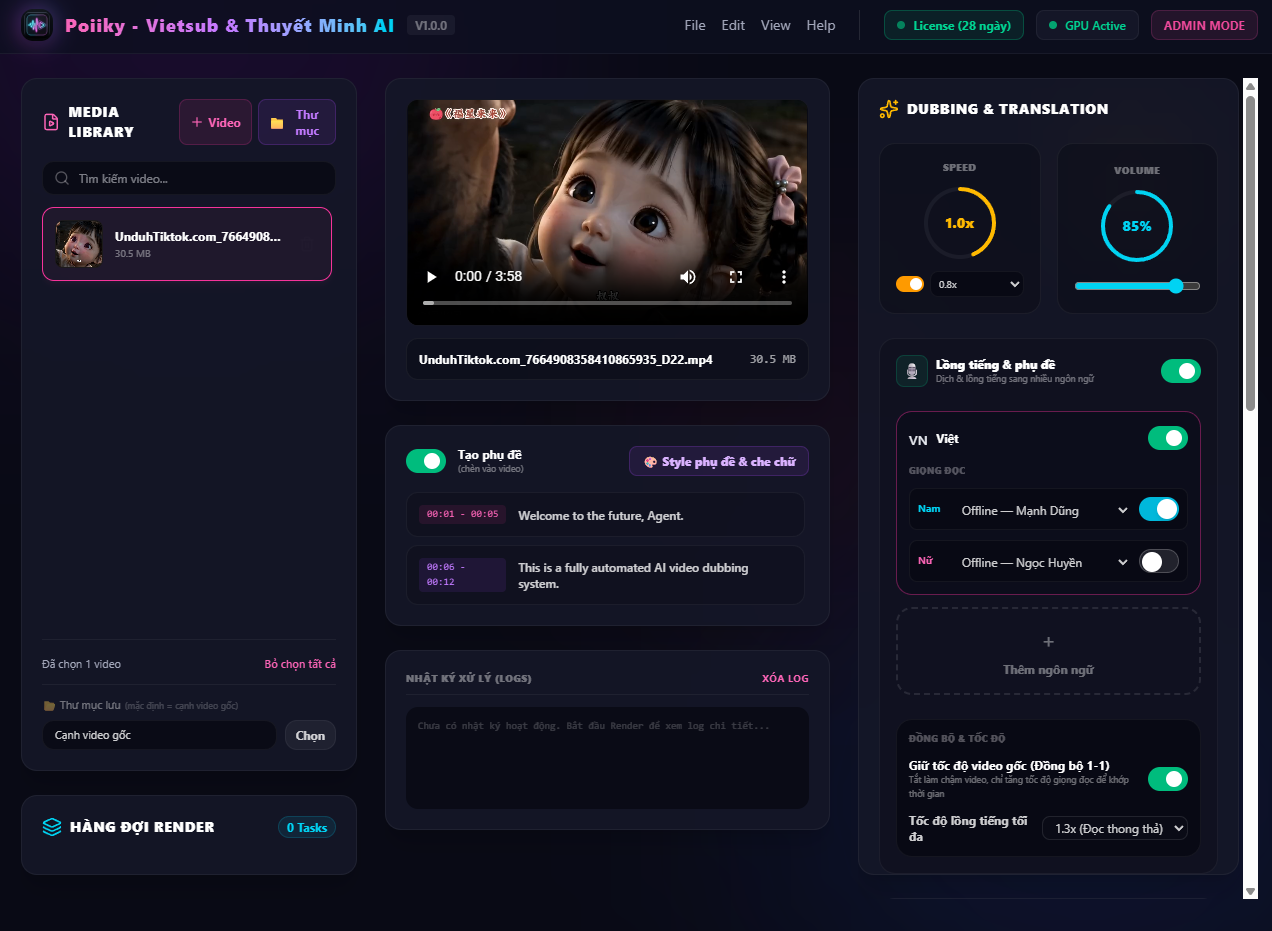
Task: Enable the Nữ voice switch
Action: point(1159,561)
